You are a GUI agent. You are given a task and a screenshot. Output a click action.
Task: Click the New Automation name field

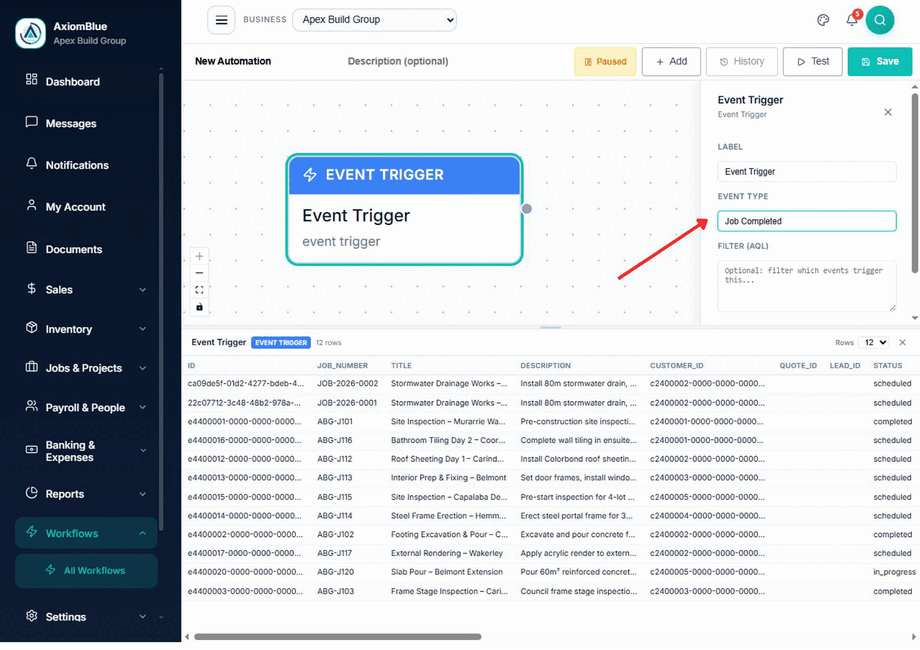pos(233,61)
